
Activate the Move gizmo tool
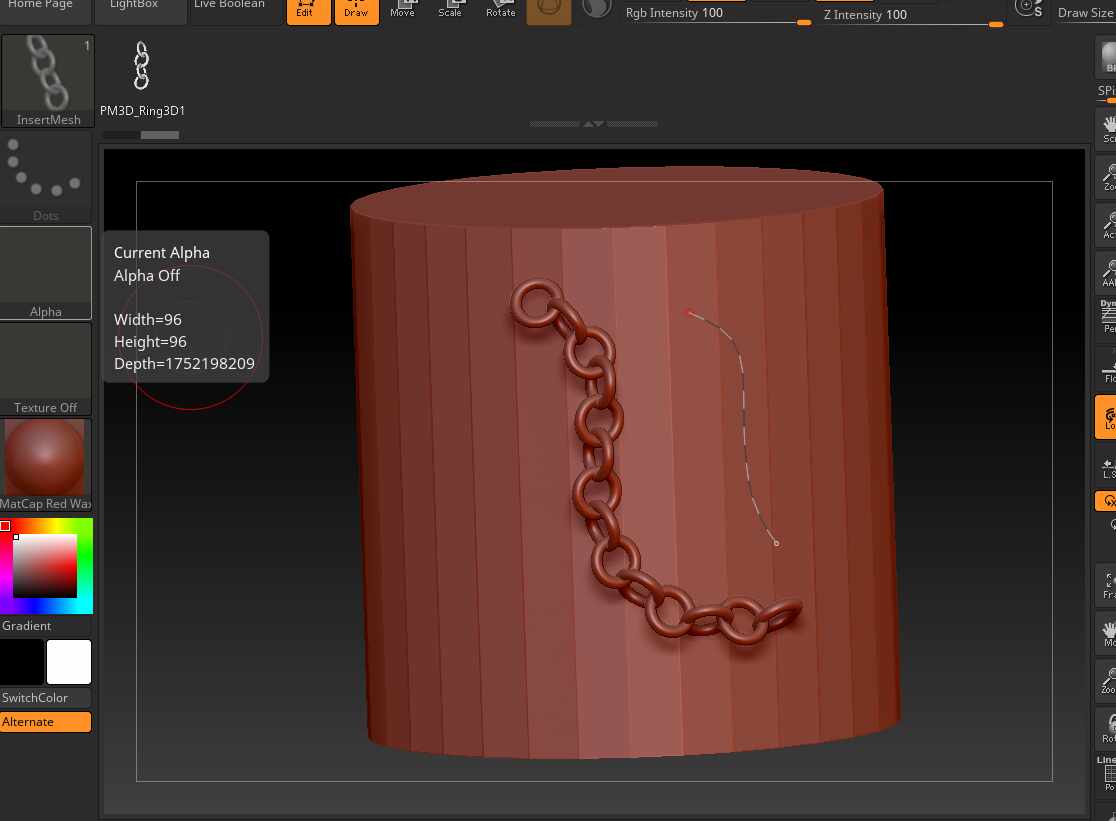click(x=403, y=11)
